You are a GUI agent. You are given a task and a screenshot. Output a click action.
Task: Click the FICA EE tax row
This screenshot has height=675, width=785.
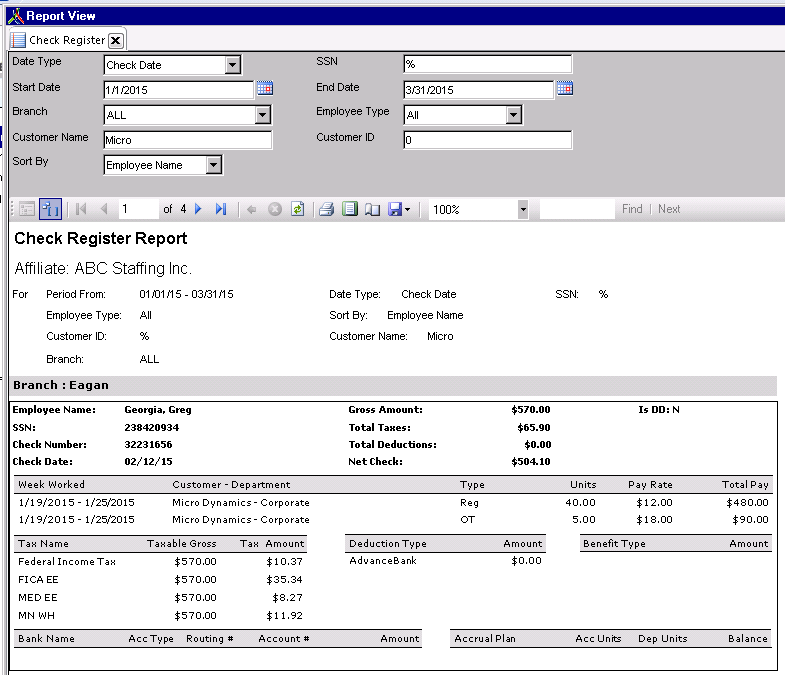click(160, 579)
